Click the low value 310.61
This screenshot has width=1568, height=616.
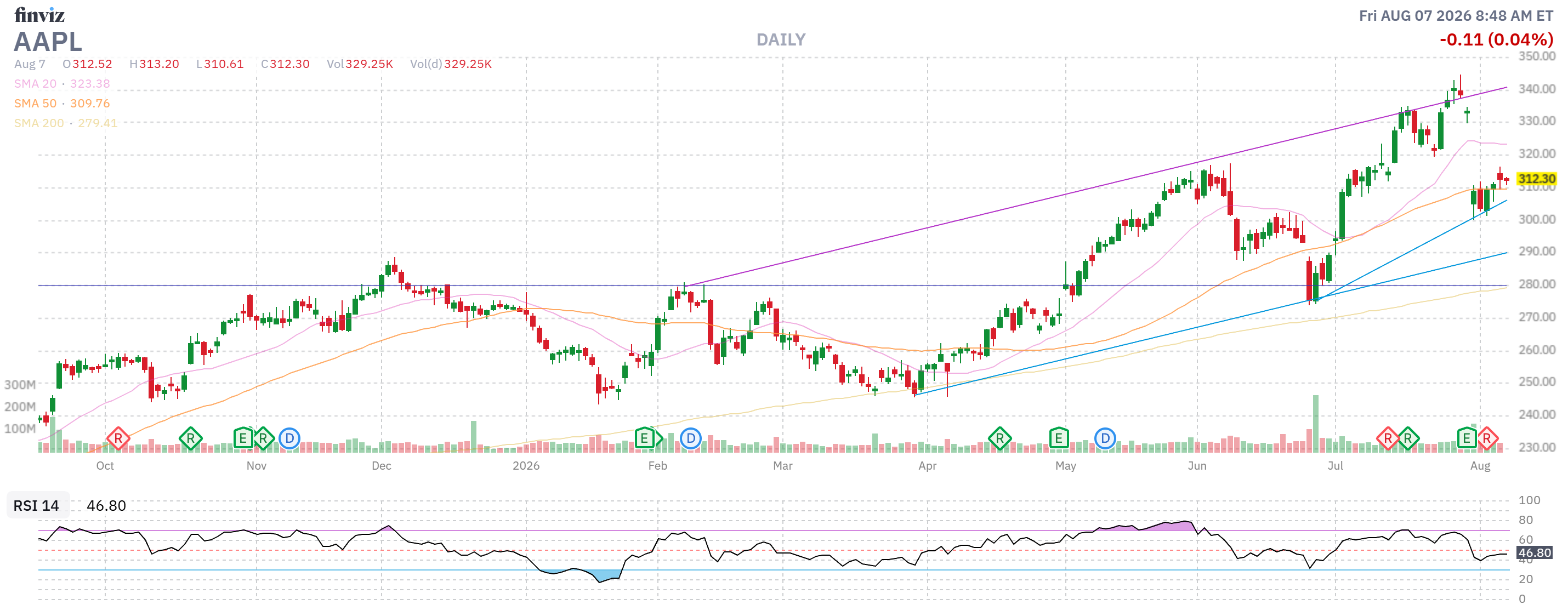click(223, 64)
